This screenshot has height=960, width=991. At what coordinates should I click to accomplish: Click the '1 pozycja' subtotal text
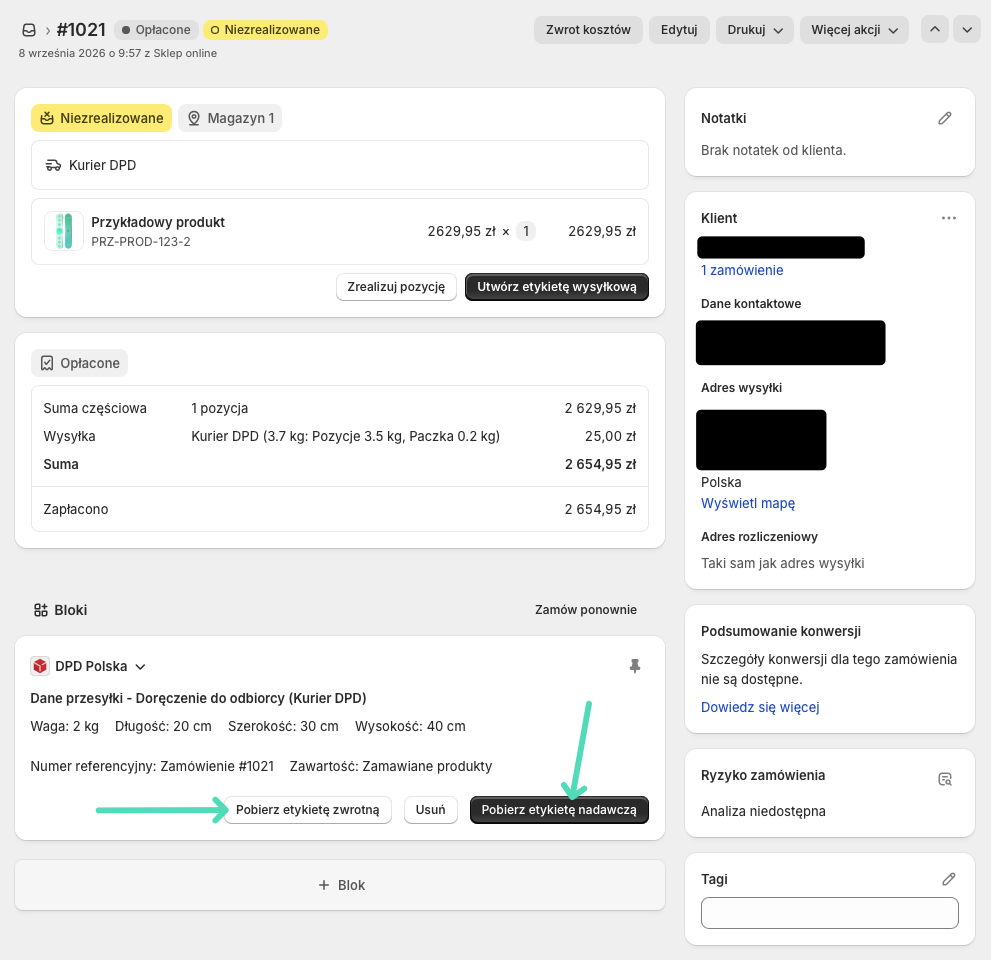coord(219,408)
